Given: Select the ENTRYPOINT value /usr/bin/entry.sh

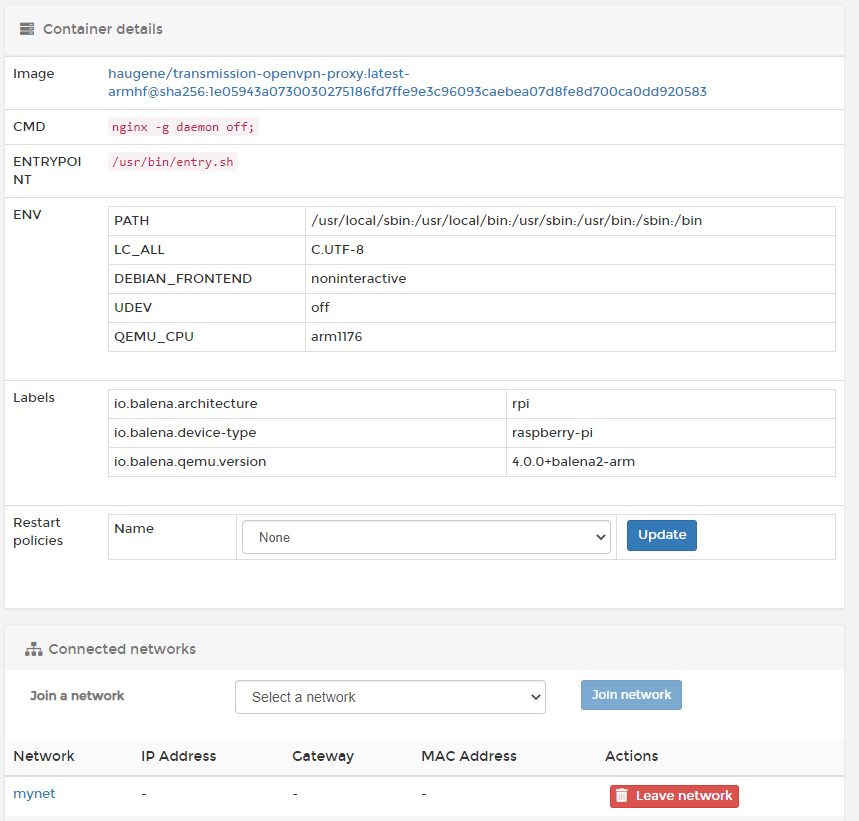Looking at the screenshot, I should [172, 161].
